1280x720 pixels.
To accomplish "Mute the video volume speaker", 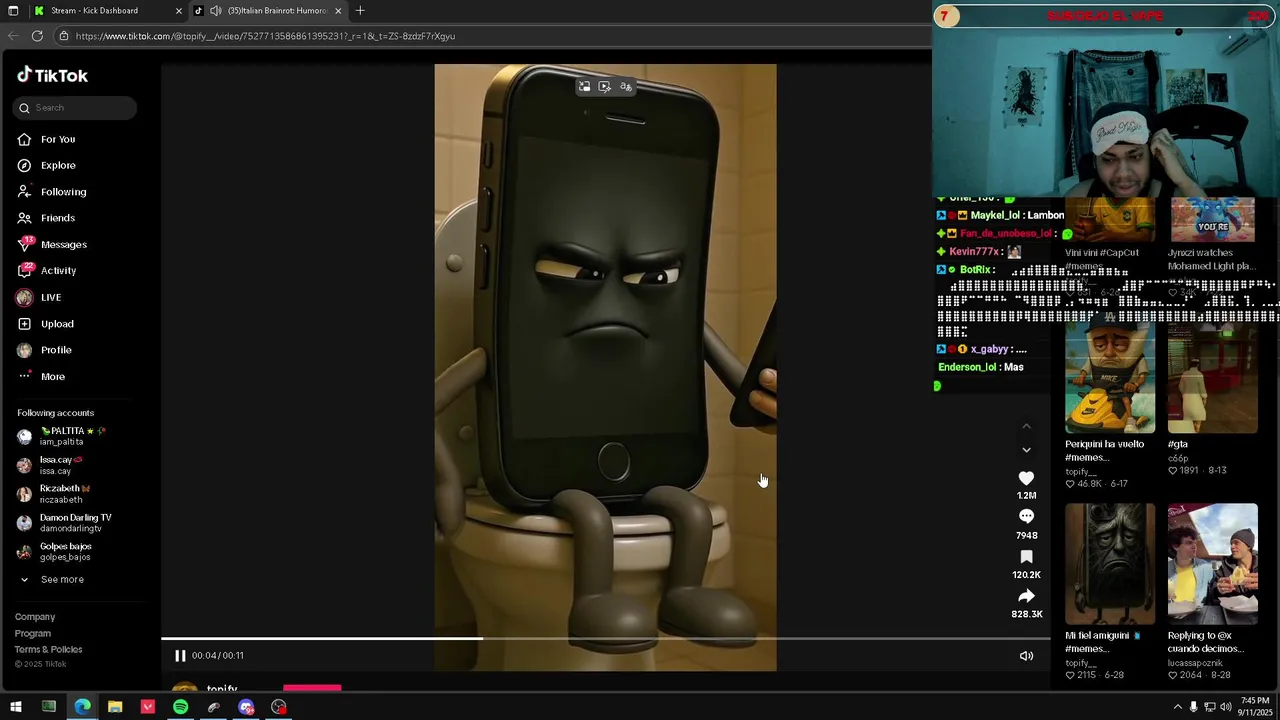I will (x=1026, y=656).
